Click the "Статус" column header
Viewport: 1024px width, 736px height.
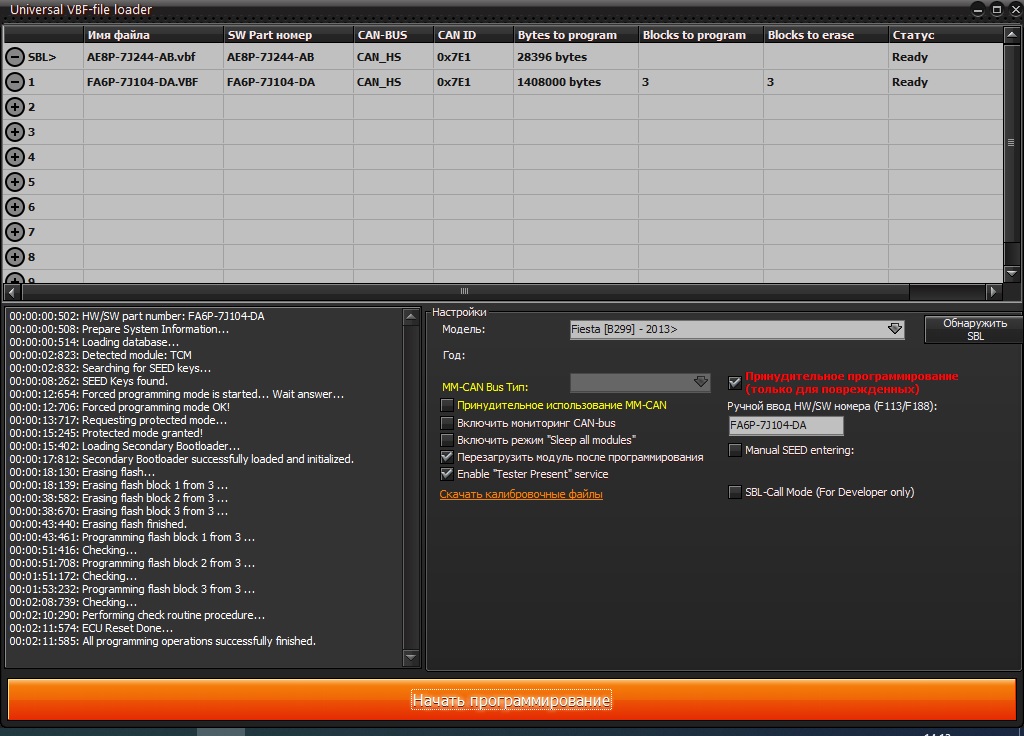pyautogui.click(x=912, y=35)
